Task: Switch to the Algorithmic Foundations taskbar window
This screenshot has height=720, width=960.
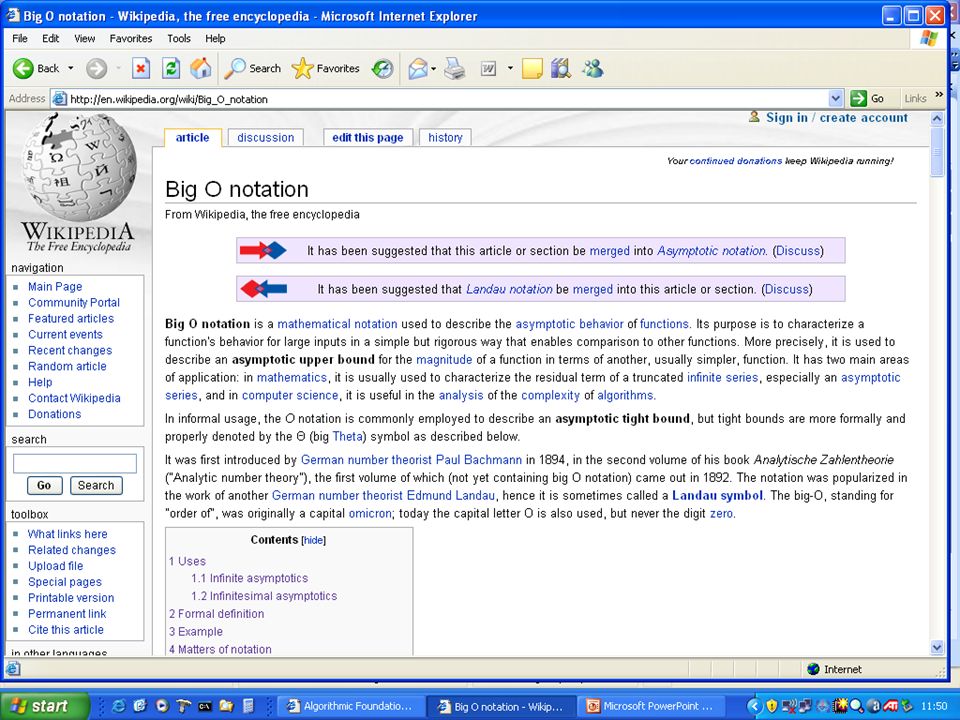Action: (x=350, y=706)
